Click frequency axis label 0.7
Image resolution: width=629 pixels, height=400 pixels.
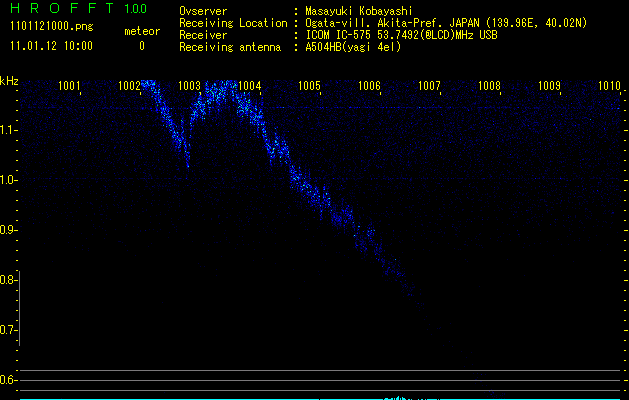7,330
